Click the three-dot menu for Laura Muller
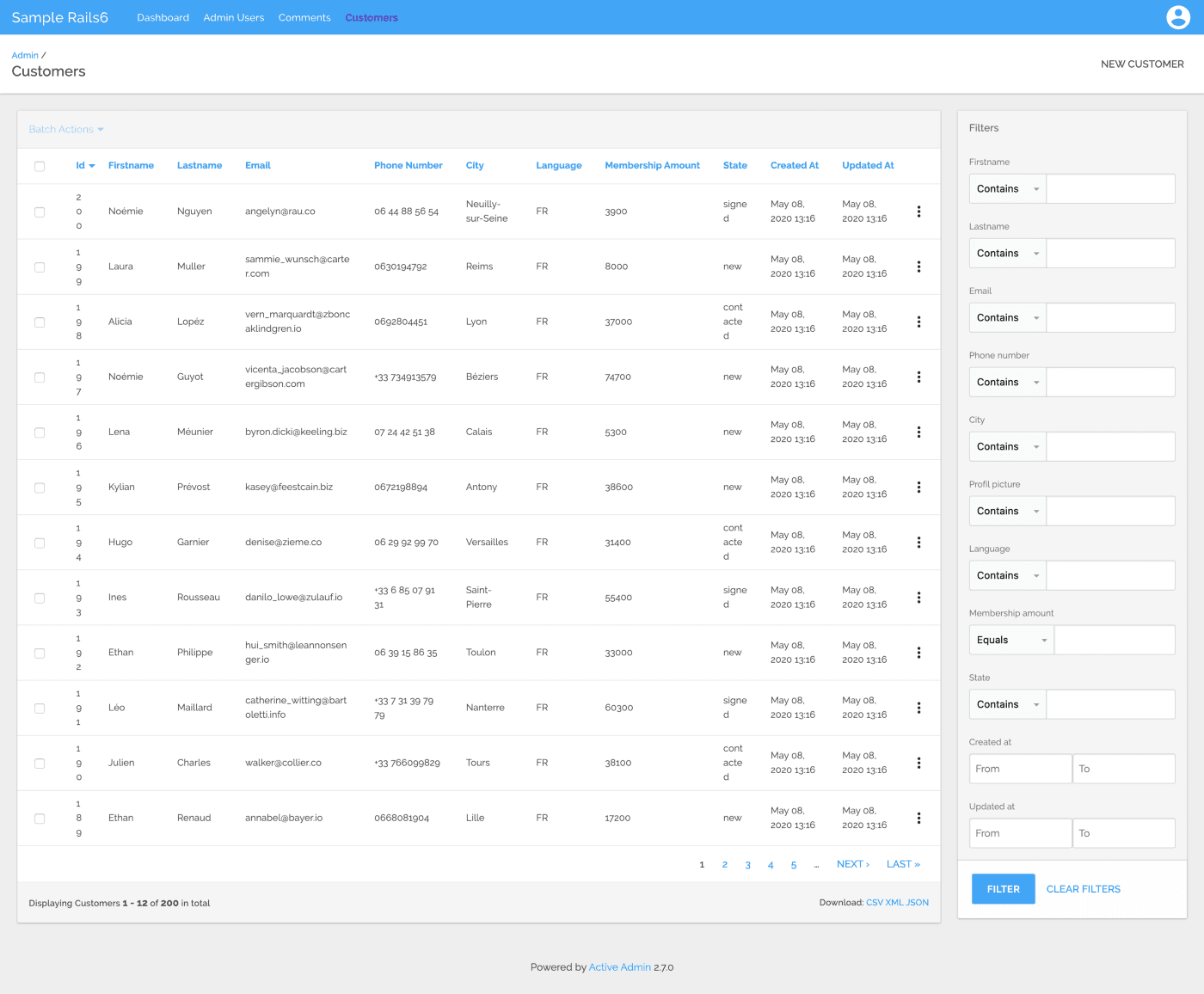 (918, 267)
